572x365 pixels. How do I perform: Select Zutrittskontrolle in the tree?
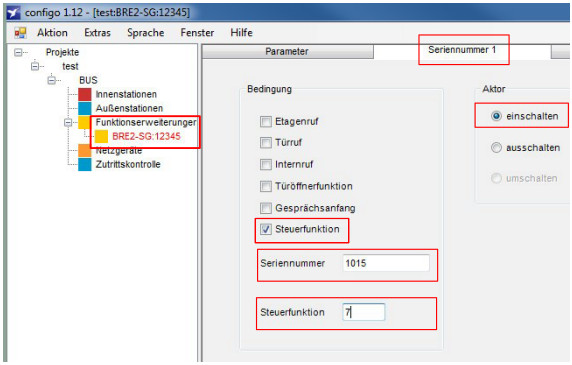click(x=128, y=164)
